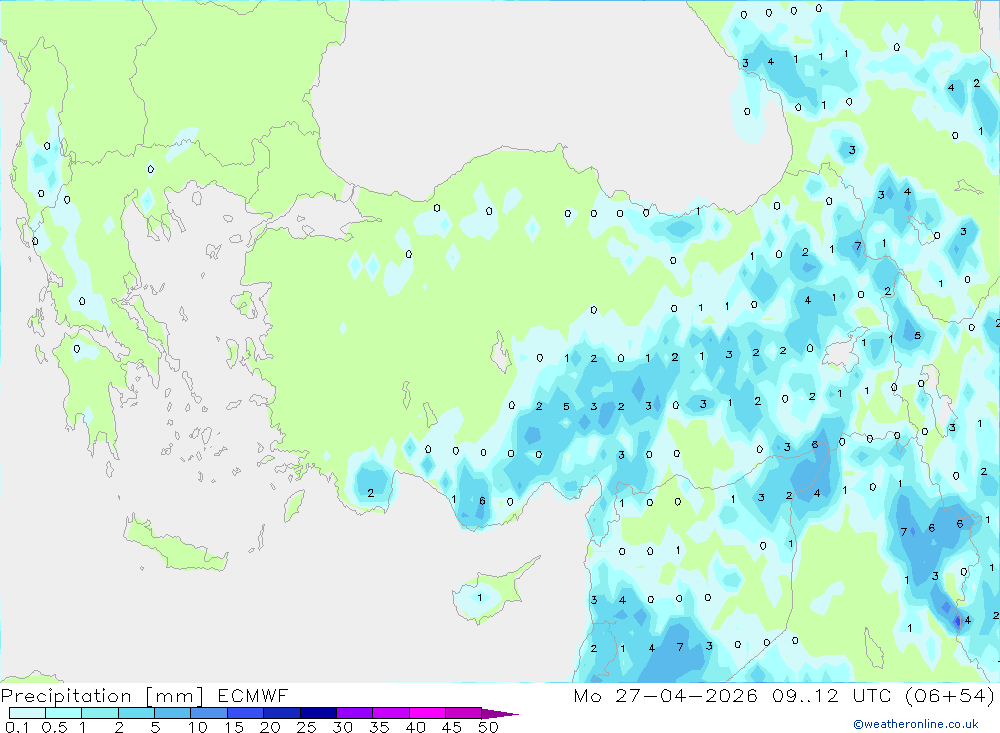Select the "20" legend scale label
Screen dimensions: 1000x733
click(x=270, y=727)
